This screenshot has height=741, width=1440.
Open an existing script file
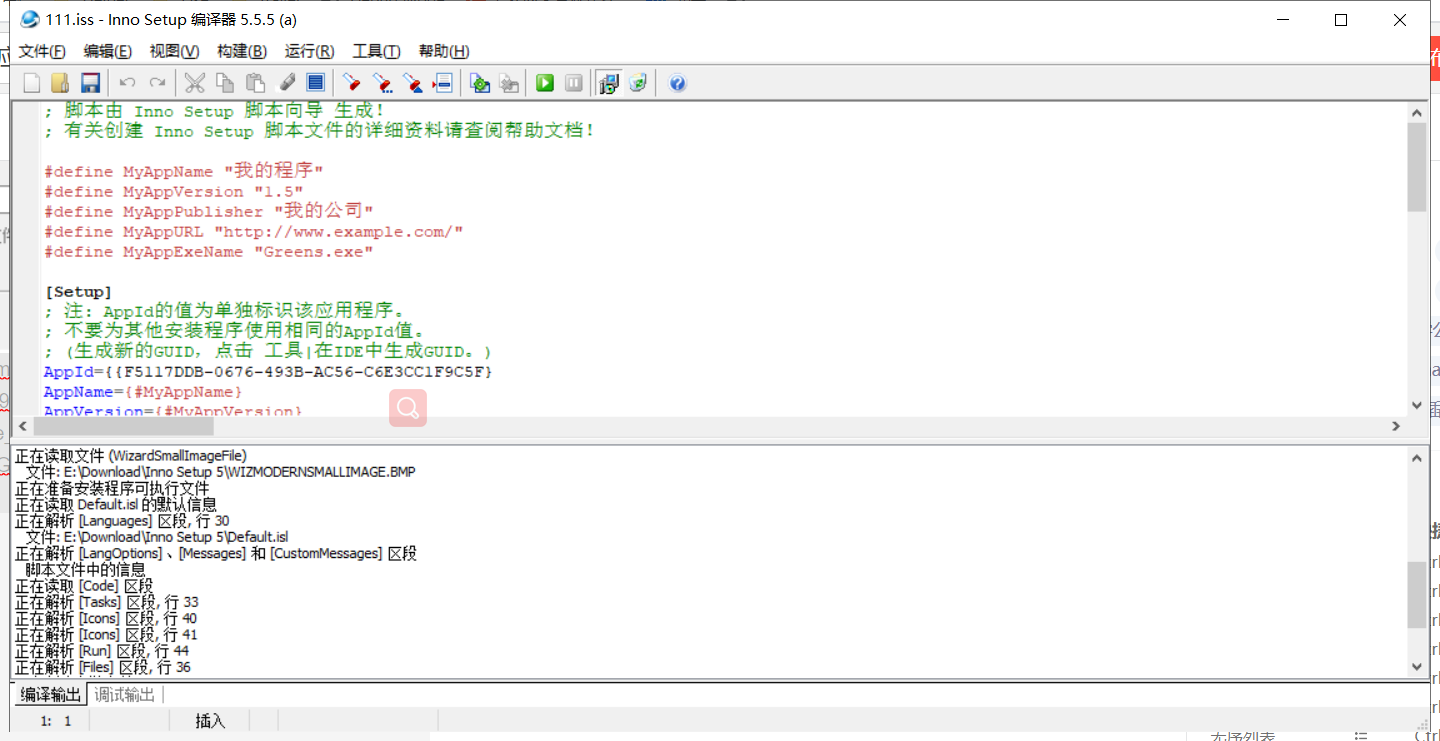(x=60, y=83)
